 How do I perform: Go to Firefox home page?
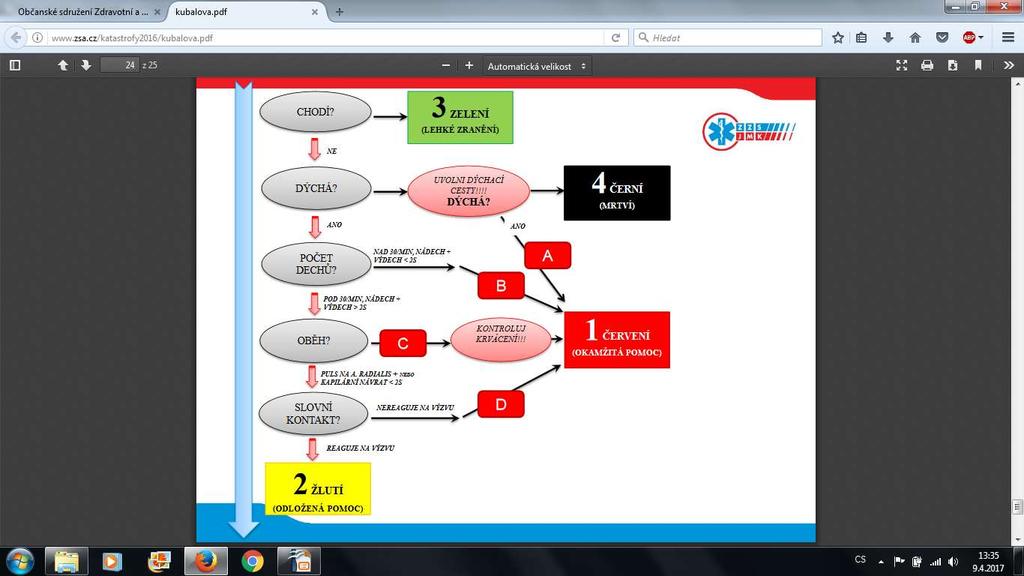915,38
